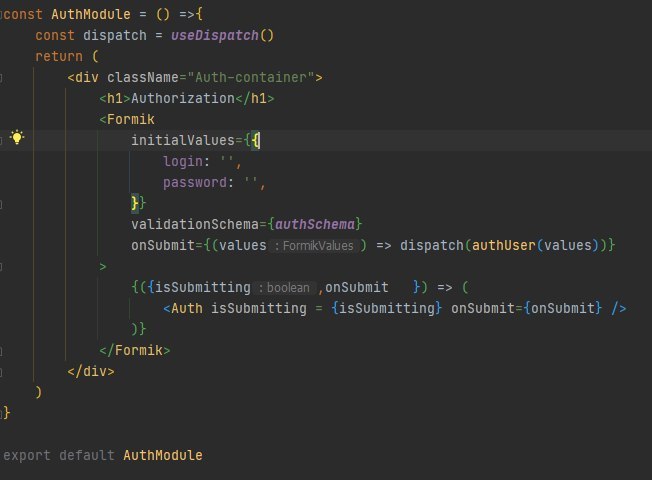Click the FormikValues inlay type hint
The width and height of the screenshot is (652, 480).
click(x=314, y=246)
